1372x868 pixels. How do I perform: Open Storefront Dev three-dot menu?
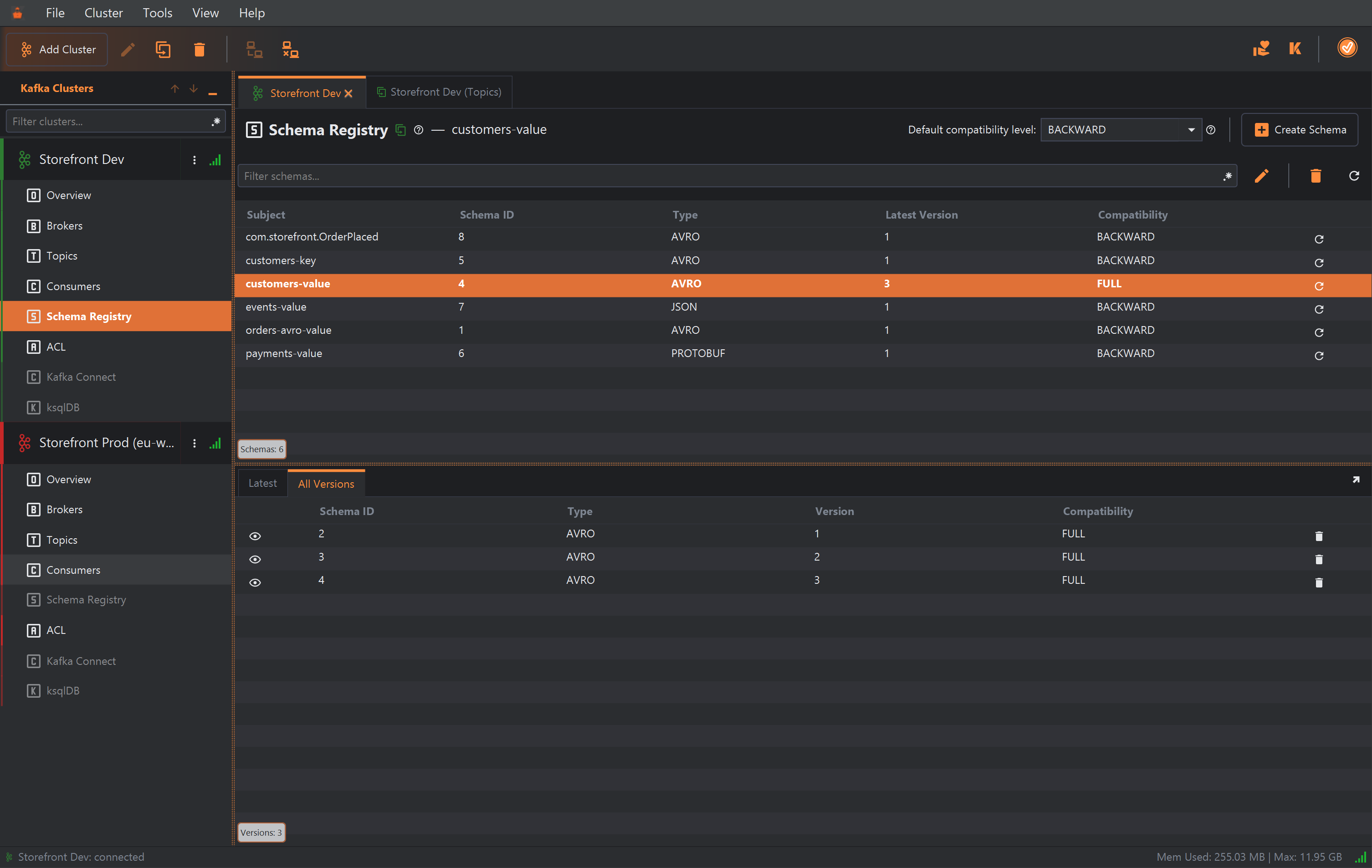pos(195,160)
